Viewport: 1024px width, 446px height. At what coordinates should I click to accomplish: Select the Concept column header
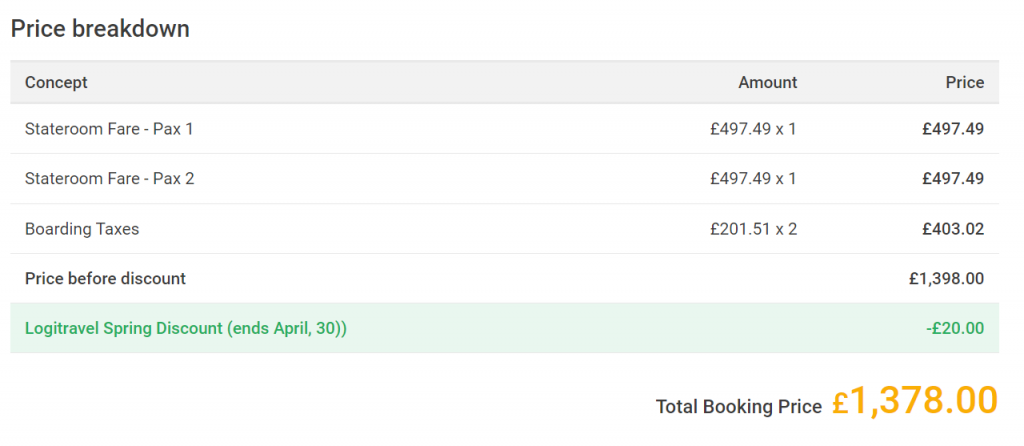(56, 82)
